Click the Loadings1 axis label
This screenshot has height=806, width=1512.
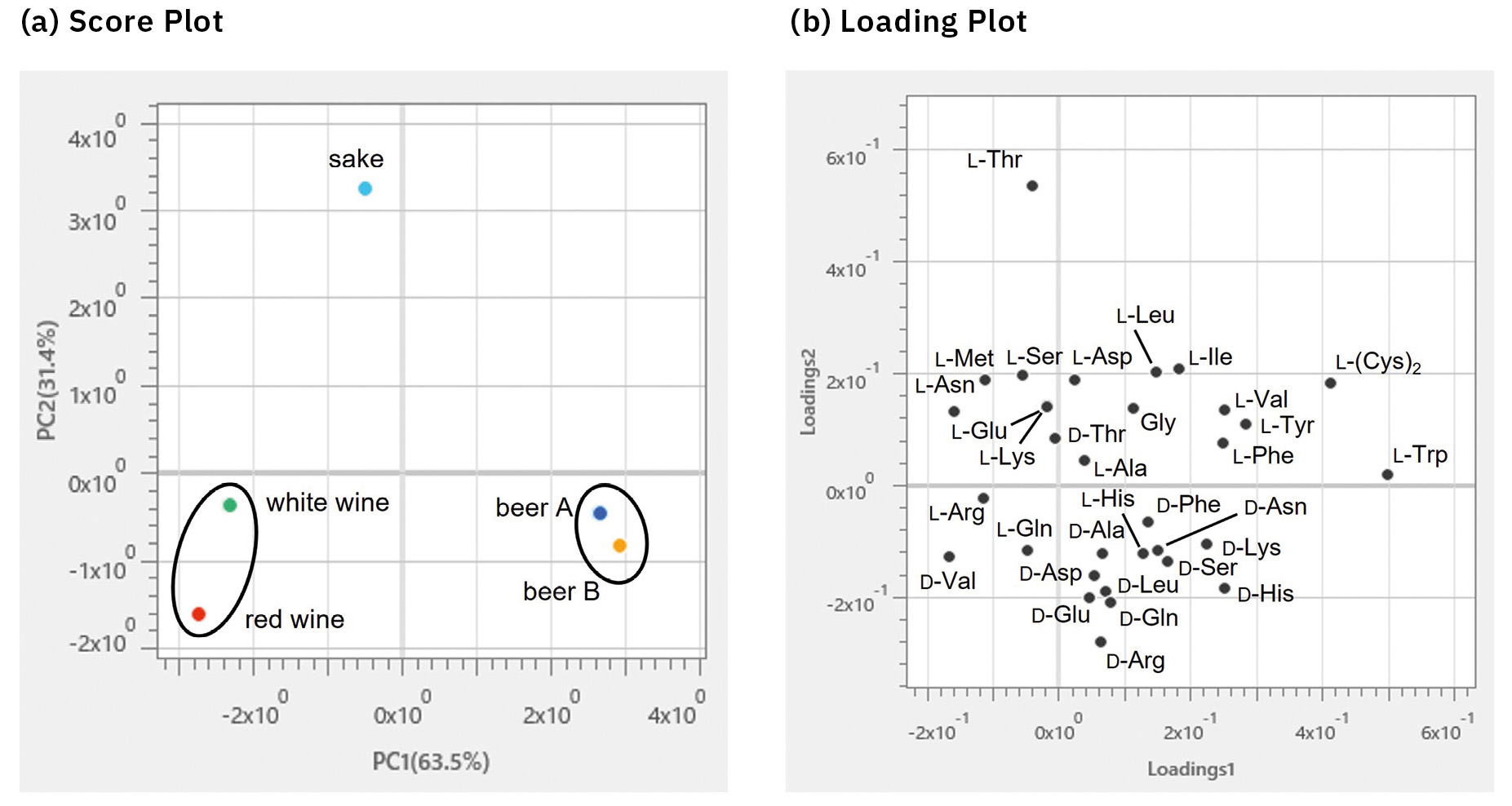[x=1191, y=768]
